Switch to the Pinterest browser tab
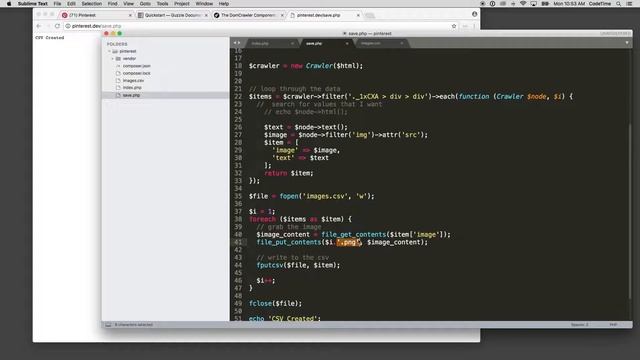The image size is (640, 360). click(96, 15)
